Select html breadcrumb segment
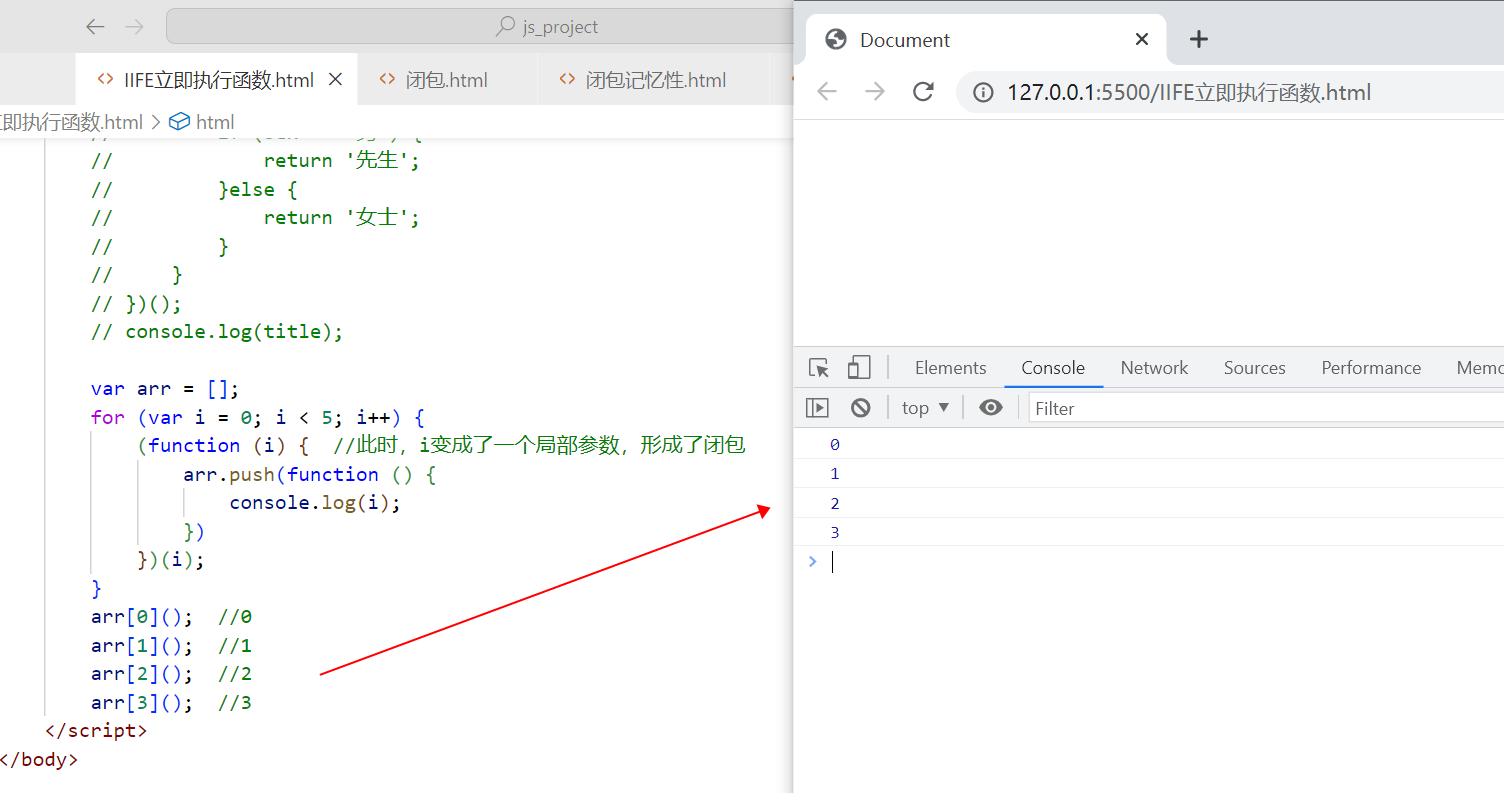 [x=215, y=122]
